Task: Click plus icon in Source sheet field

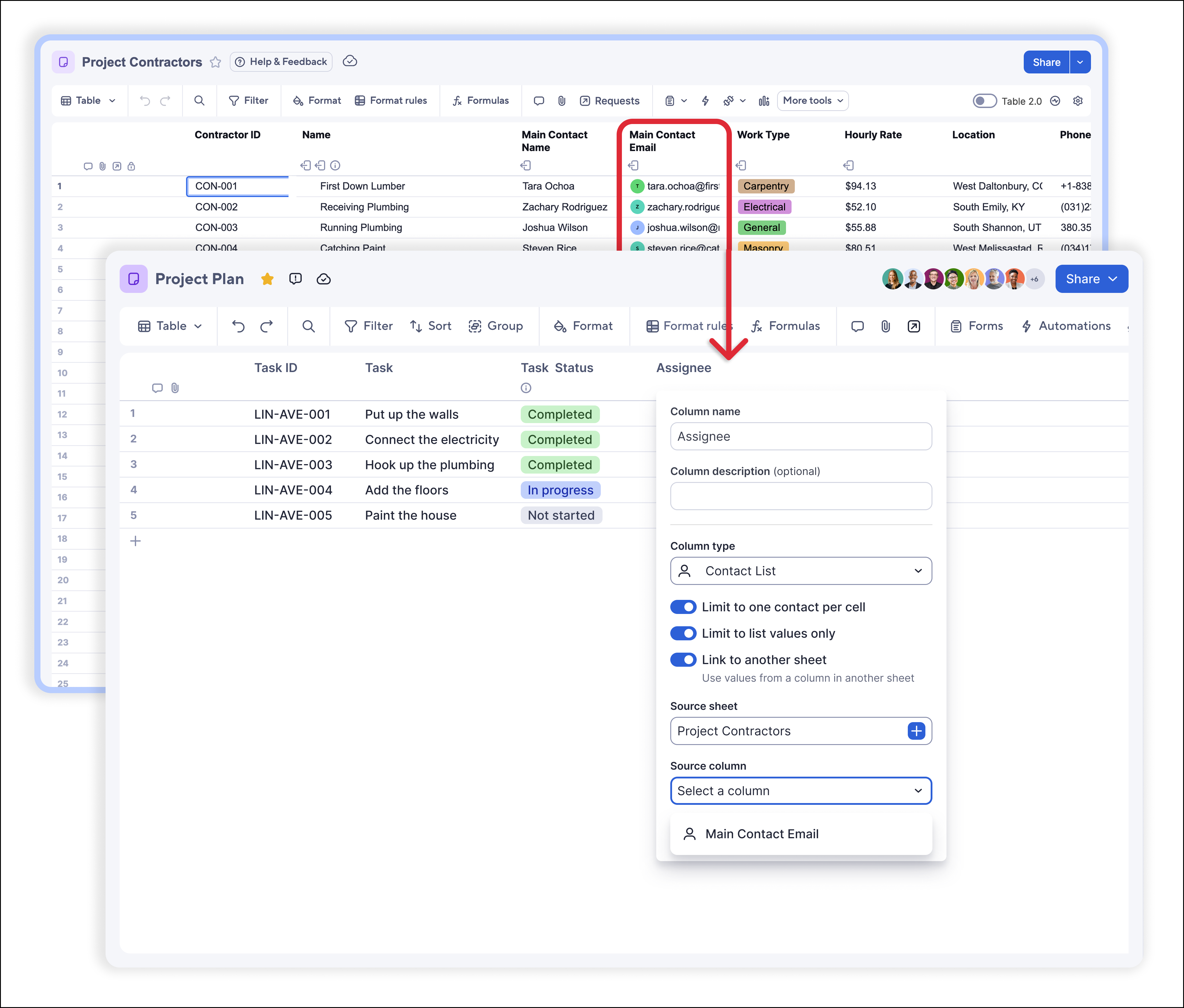Action: point(916,731)
